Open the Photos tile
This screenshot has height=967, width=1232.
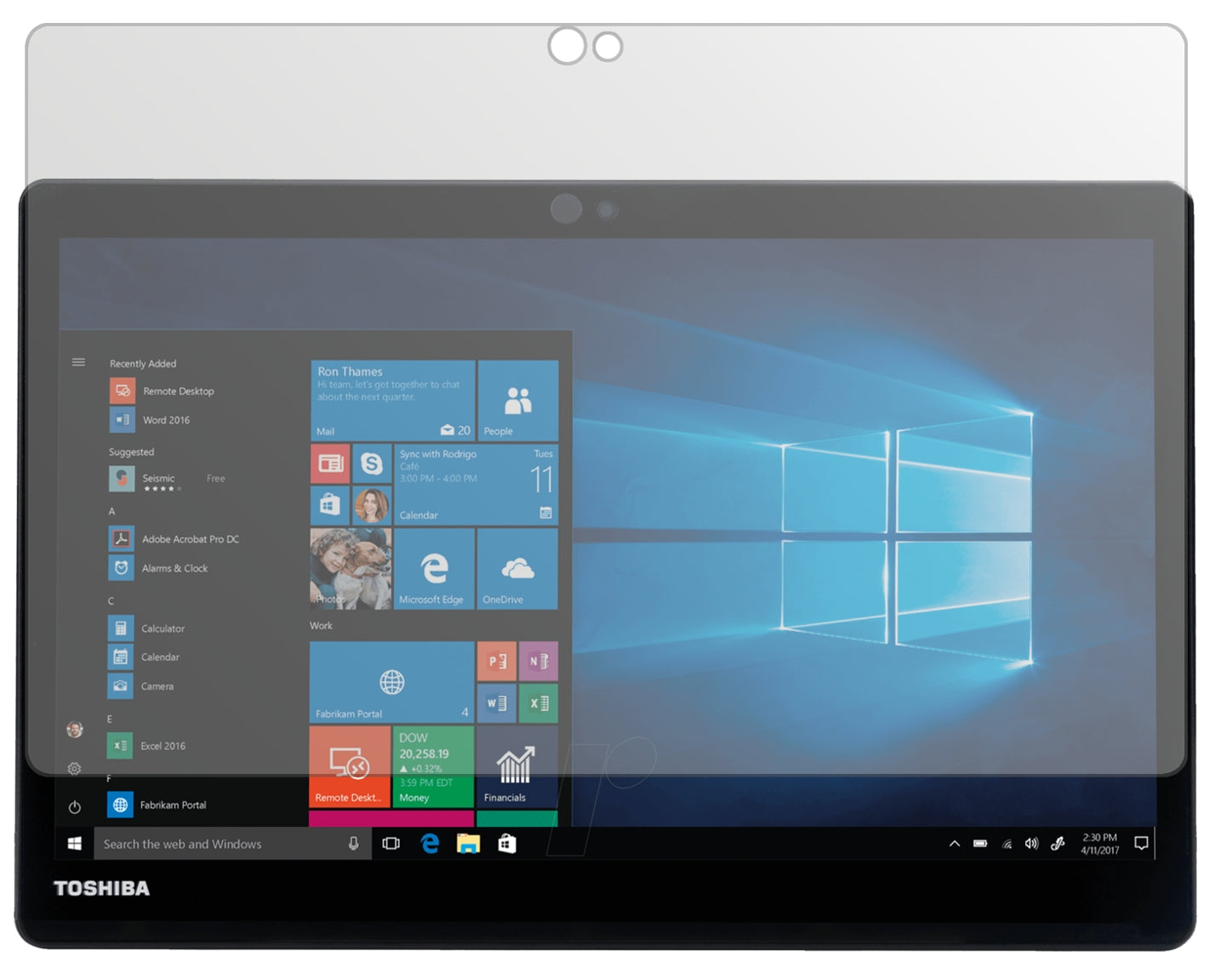point(351,568)
